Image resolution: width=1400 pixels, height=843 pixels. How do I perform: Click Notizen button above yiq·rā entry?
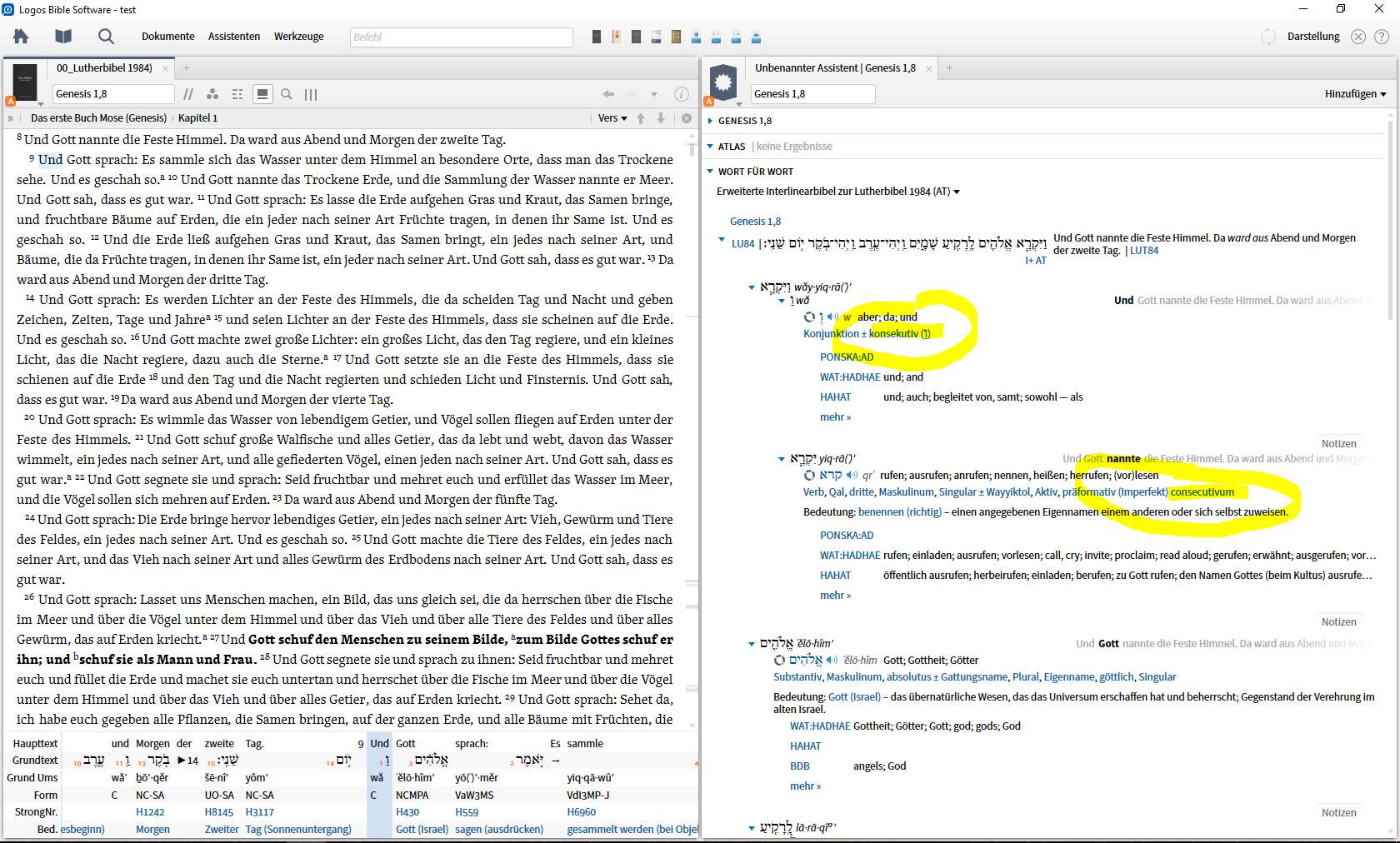[1338, 444]
